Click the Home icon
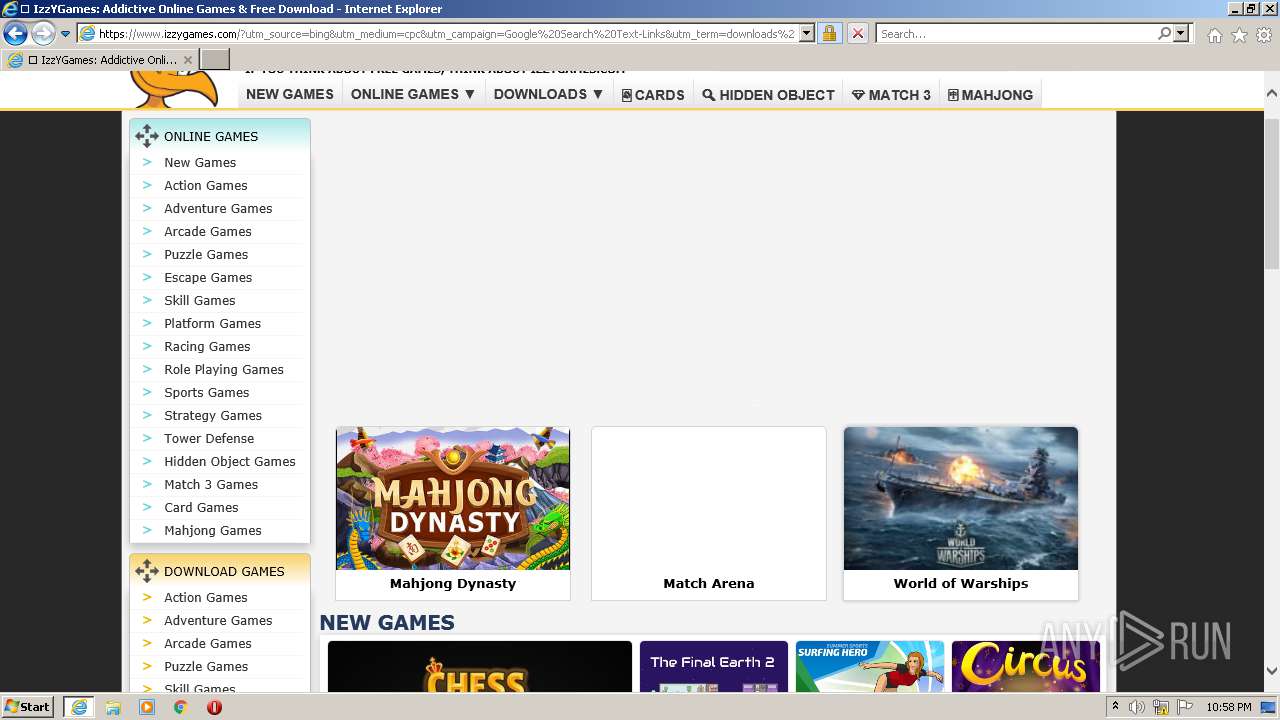 pos(1214,35)
